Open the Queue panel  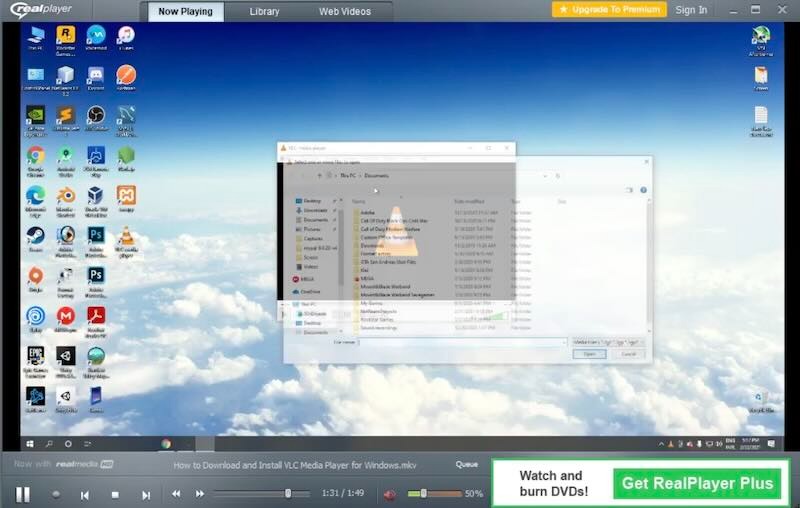pyautogui.click(x=467, y=464)
